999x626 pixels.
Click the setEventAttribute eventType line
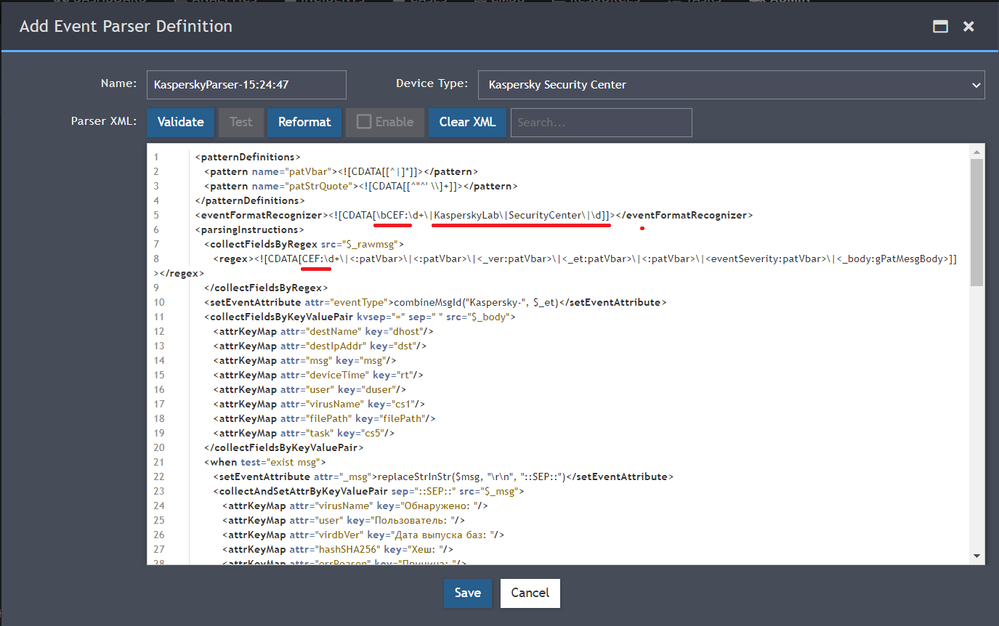(435, 302)
